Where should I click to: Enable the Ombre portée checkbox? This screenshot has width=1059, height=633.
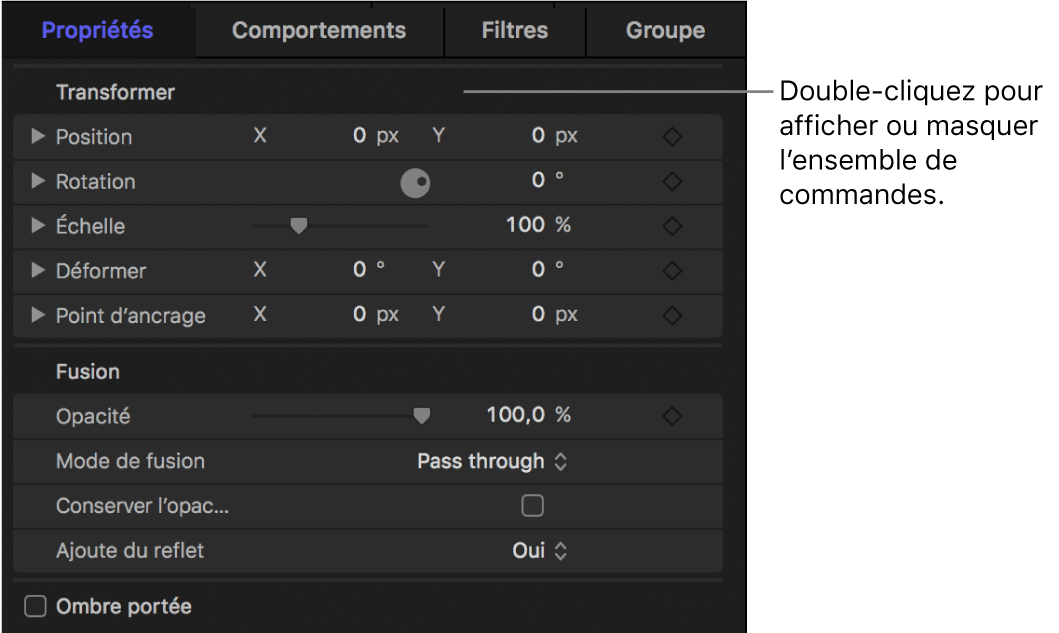click(36, 607)
